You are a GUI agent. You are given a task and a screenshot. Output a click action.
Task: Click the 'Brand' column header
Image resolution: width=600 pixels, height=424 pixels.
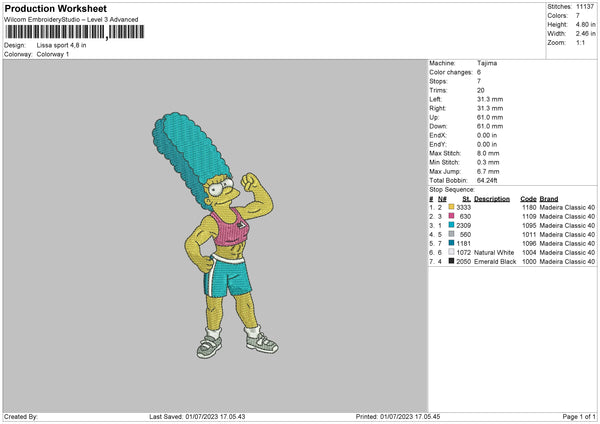coord(549,199)
